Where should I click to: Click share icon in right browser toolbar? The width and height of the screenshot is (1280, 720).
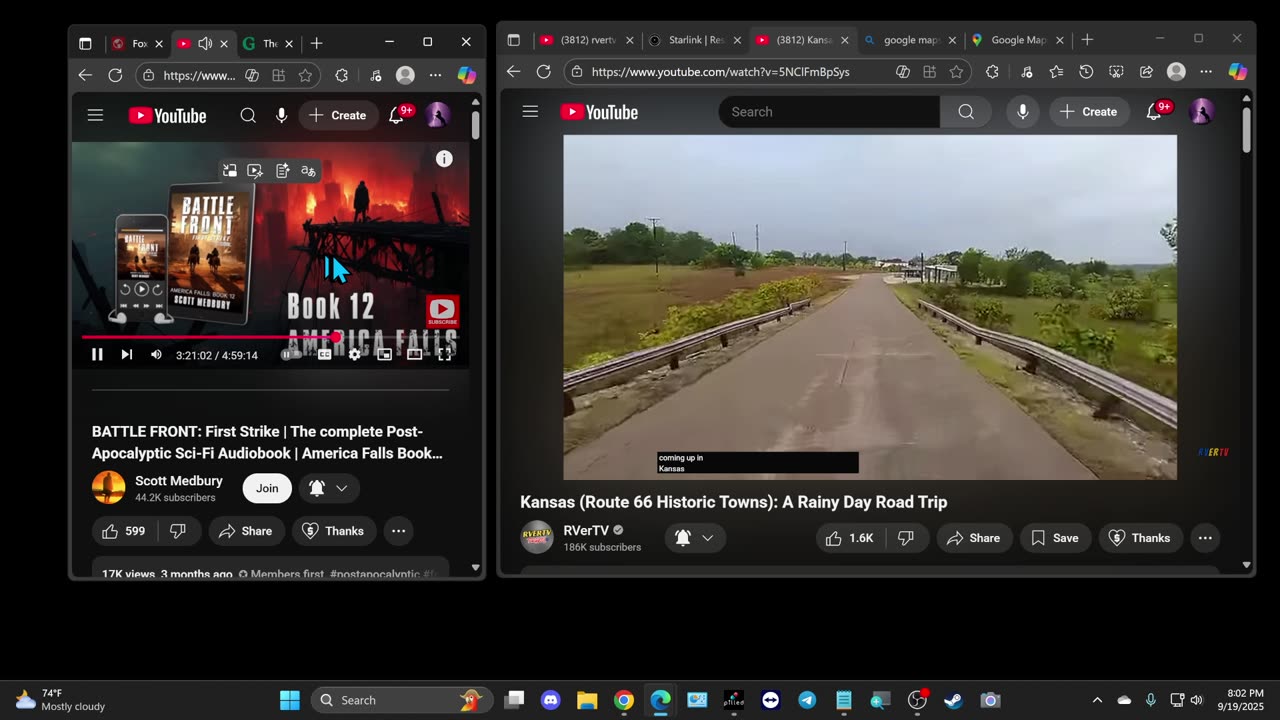point(1146,72)
